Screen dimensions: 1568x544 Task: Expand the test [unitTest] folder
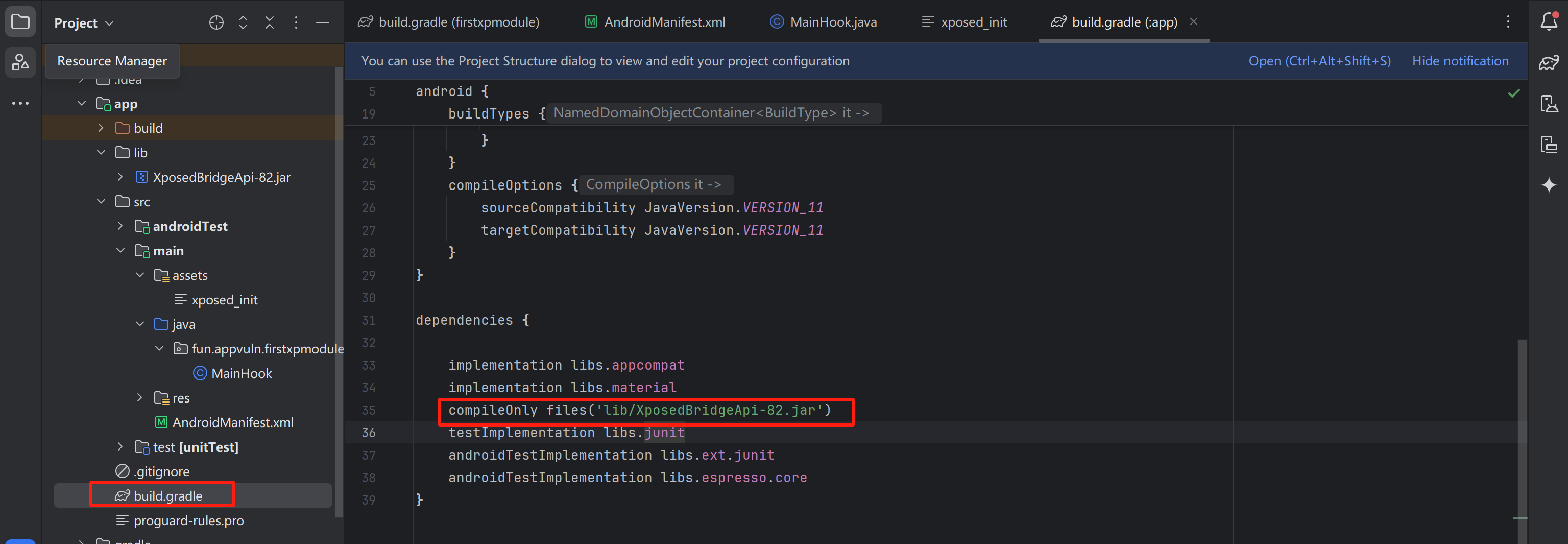120,446
